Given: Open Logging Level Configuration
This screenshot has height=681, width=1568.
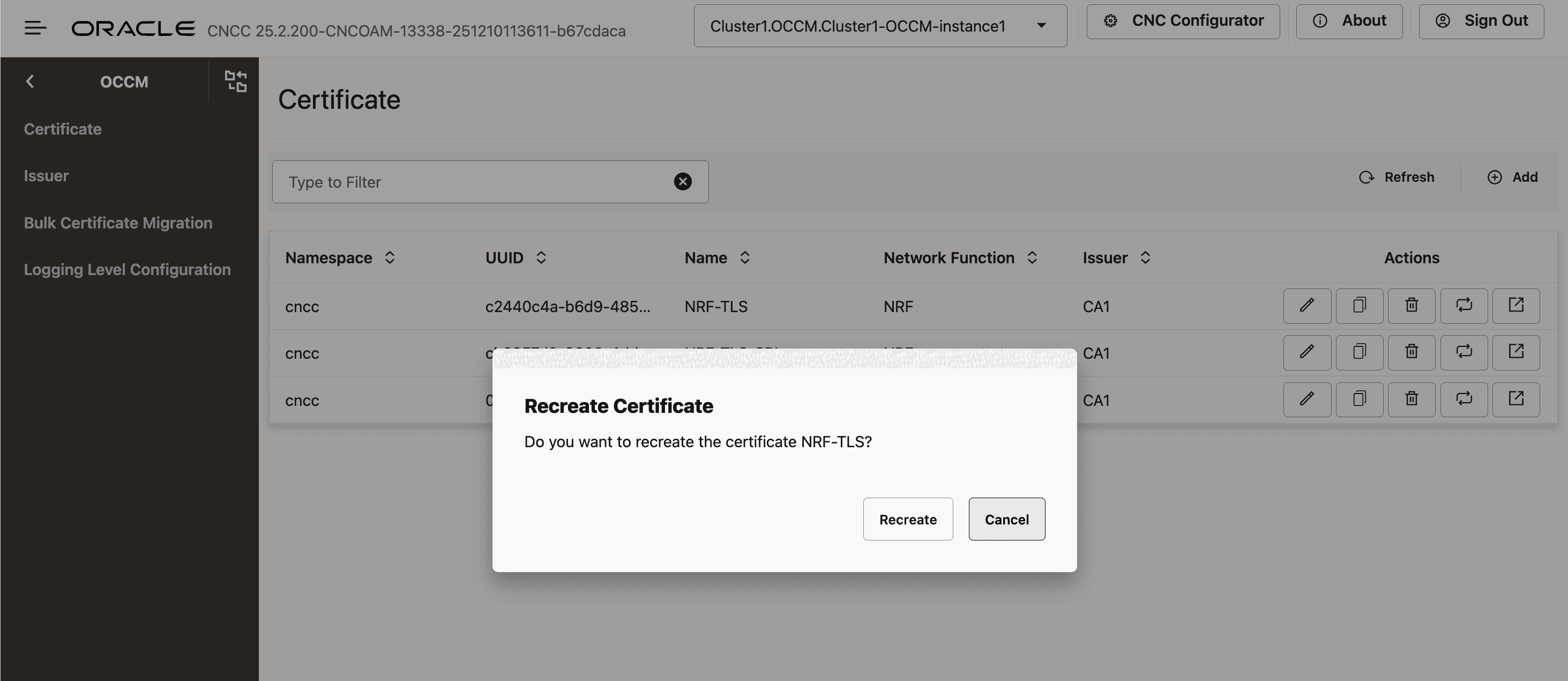Looking at the screenshot, I should [127, 270].
